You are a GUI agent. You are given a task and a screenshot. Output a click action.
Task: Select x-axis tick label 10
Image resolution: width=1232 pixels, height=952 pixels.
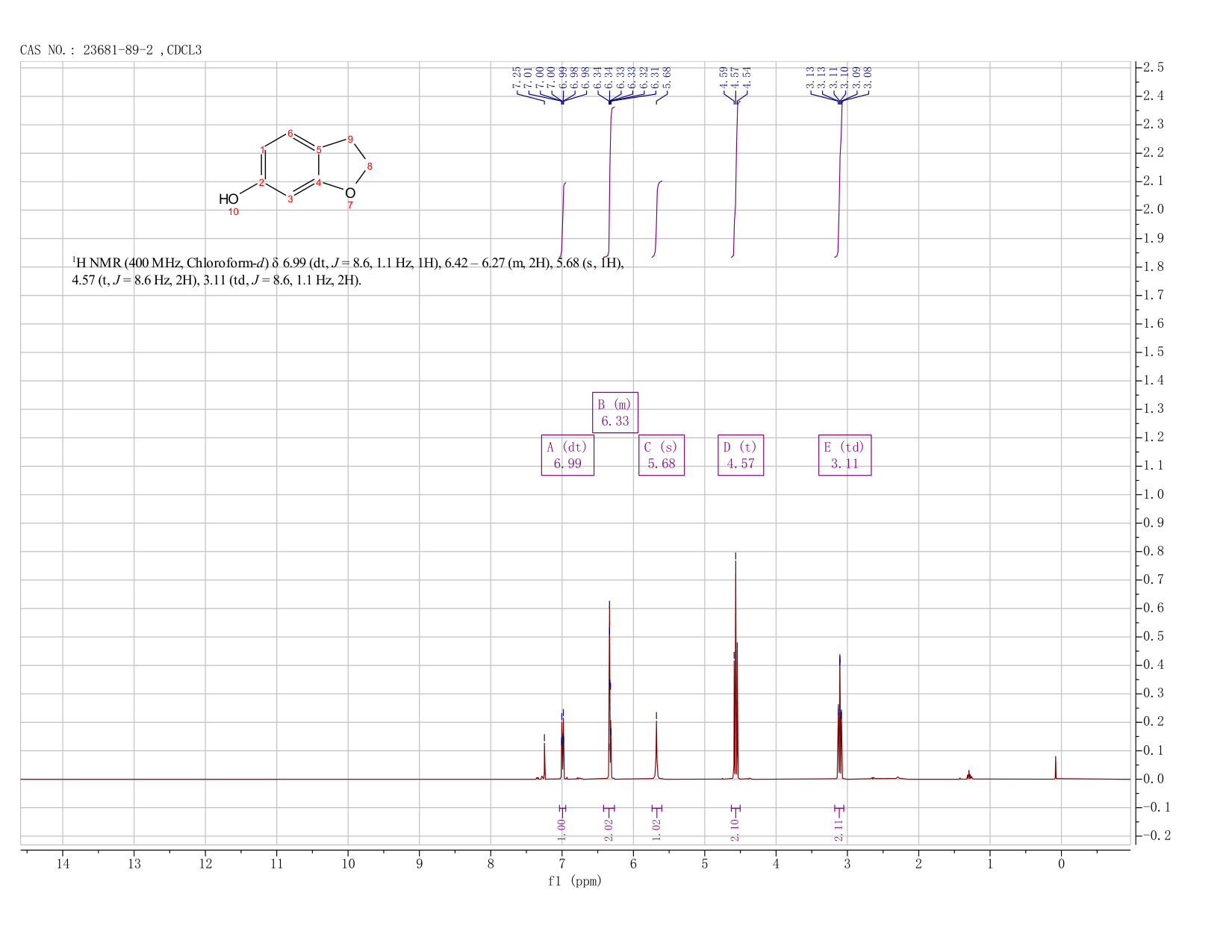pos(348,864)
